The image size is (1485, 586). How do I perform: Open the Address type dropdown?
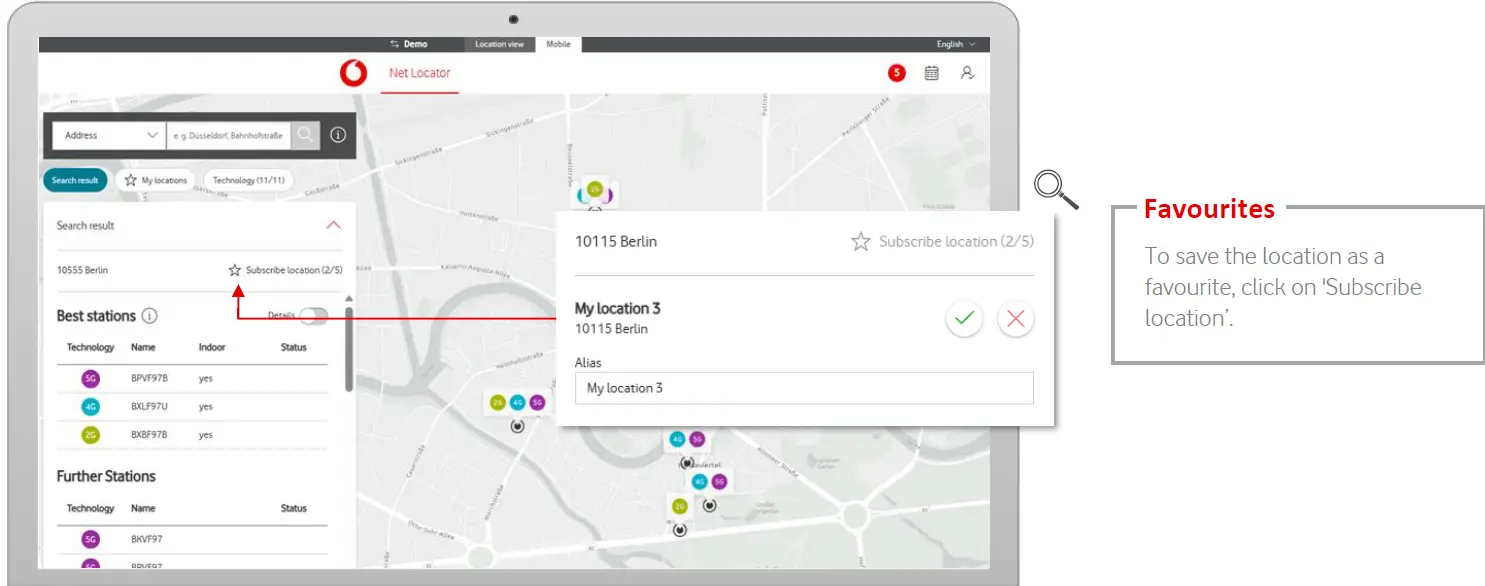[110, 135]
